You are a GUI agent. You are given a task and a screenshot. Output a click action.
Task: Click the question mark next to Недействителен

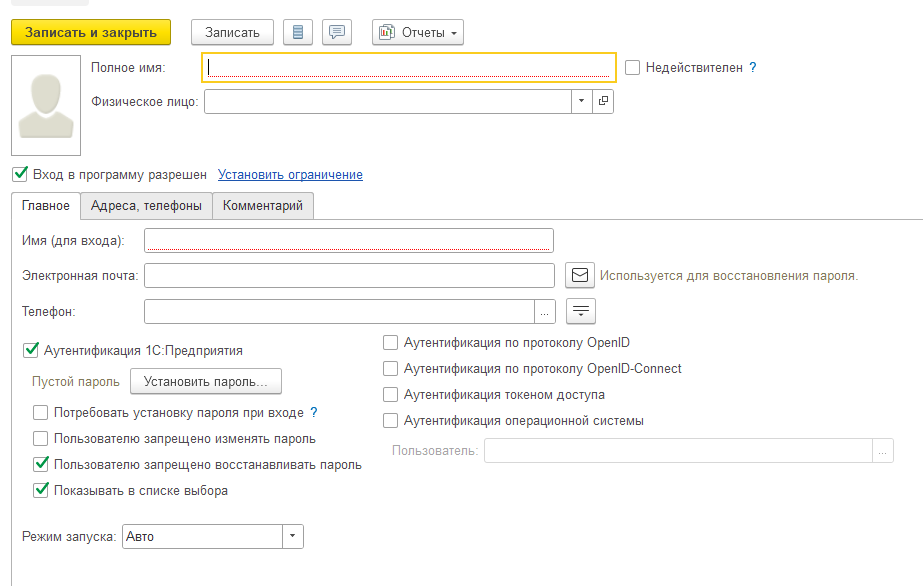[753, 68]
